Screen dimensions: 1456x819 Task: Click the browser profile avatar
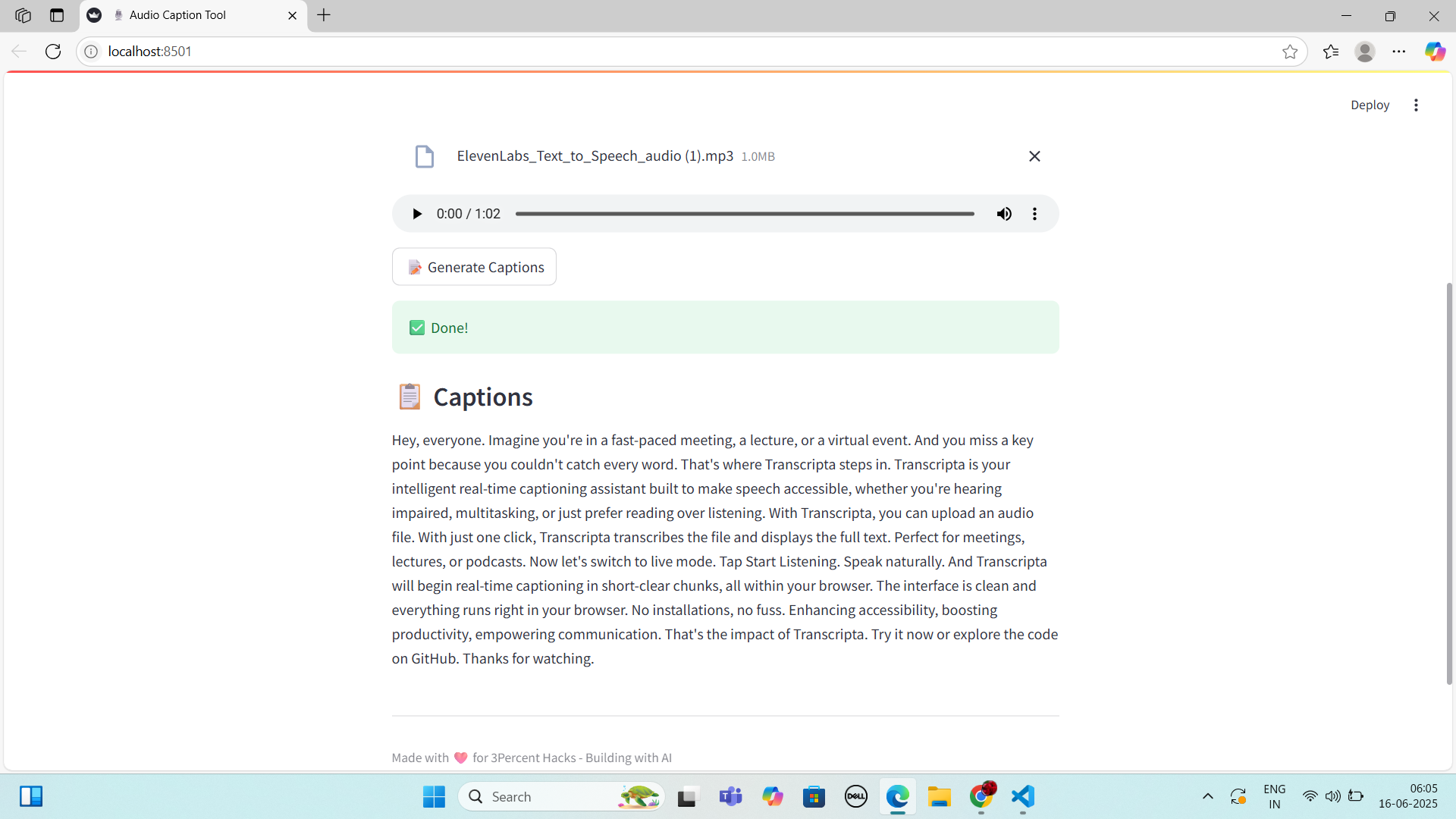1365,52
